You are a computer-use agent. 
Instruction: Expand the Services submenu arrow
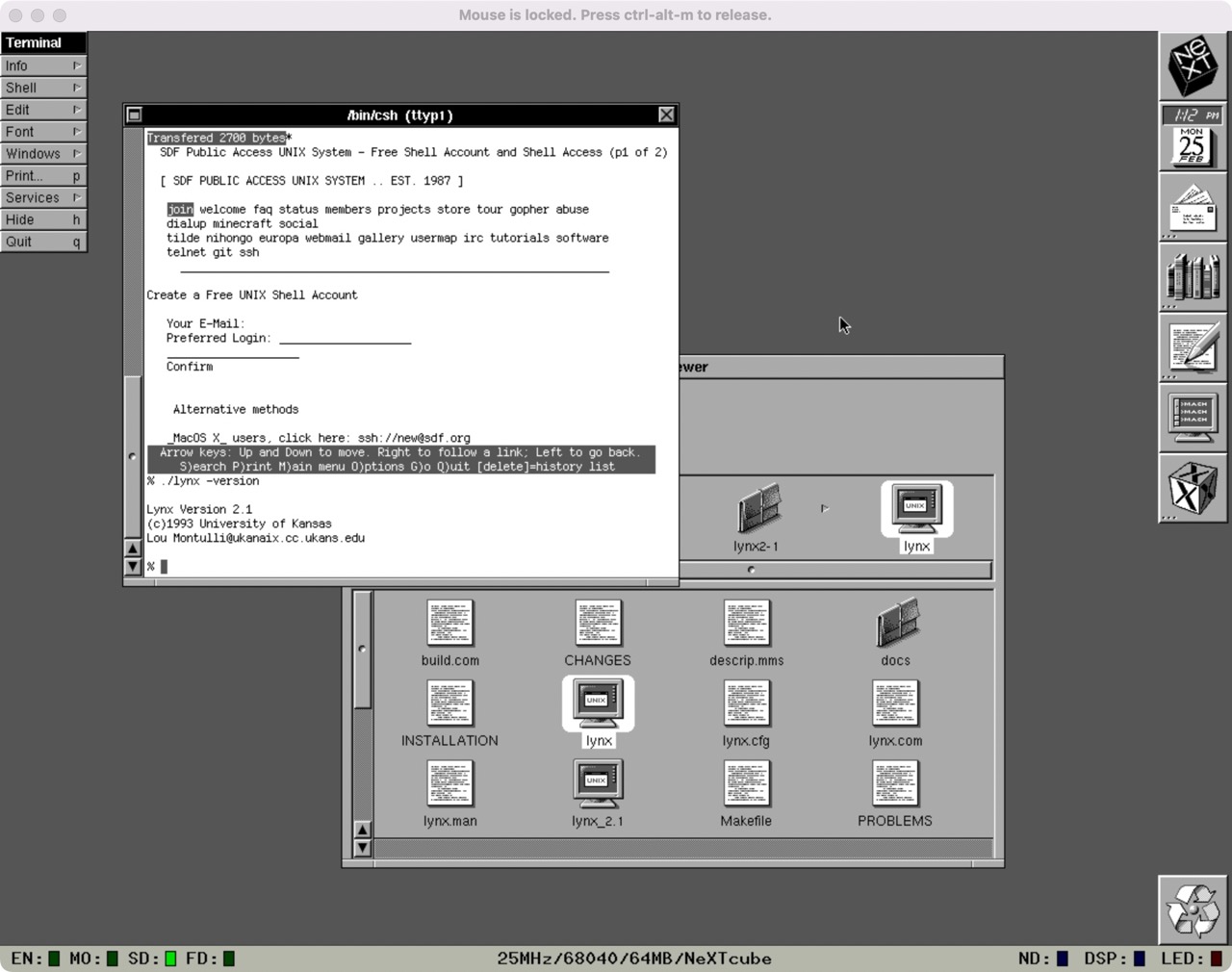click(76, 197)
